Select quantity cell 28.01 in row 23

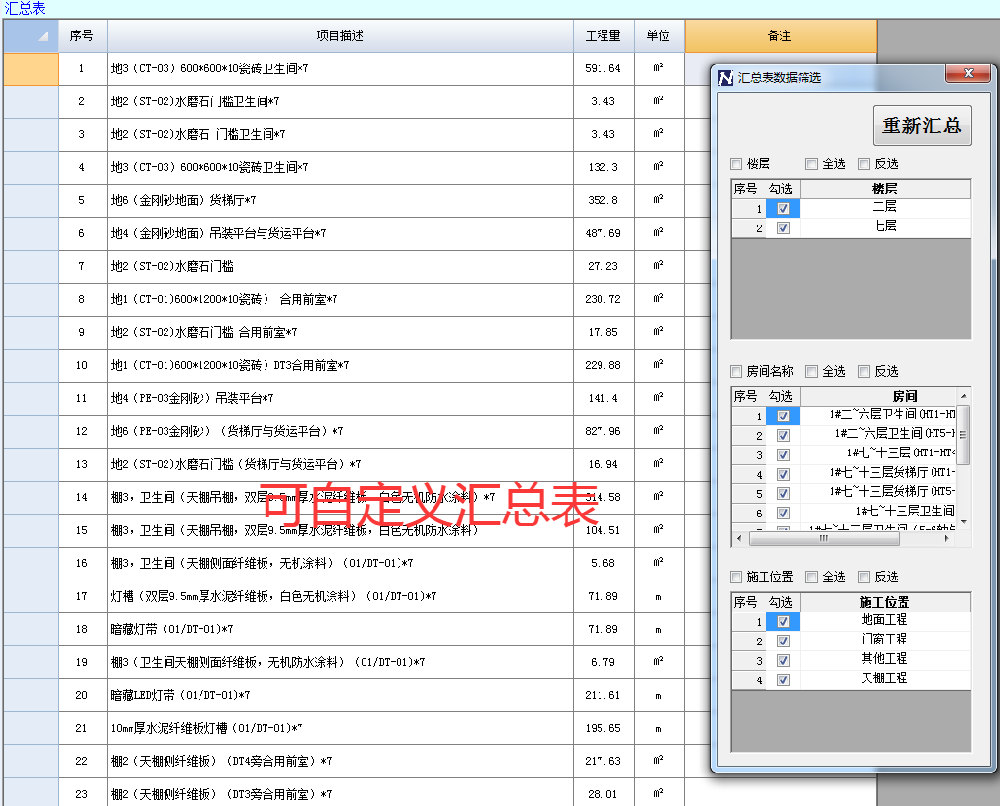pos(603,794)
